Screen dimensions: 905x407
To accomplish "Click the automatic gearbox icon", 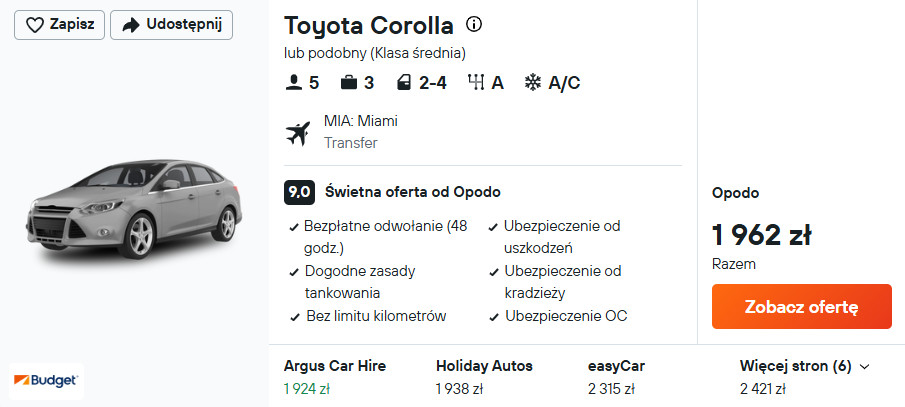I will pyautogui.click(x=475, y=83).
